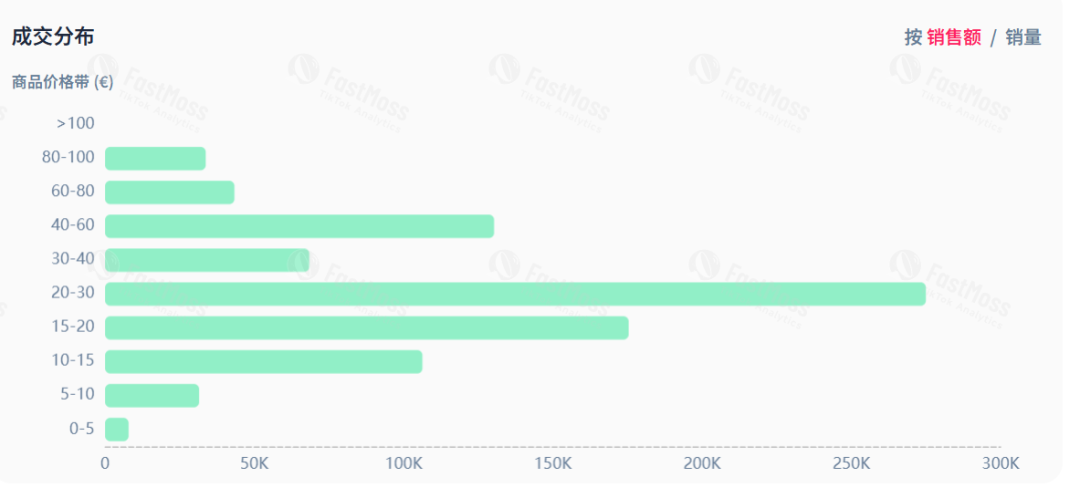The image size is (1080, 488).
Task: Click the 0-5 y-axis label
Action: pyautogui.click(x=81, y=429)
